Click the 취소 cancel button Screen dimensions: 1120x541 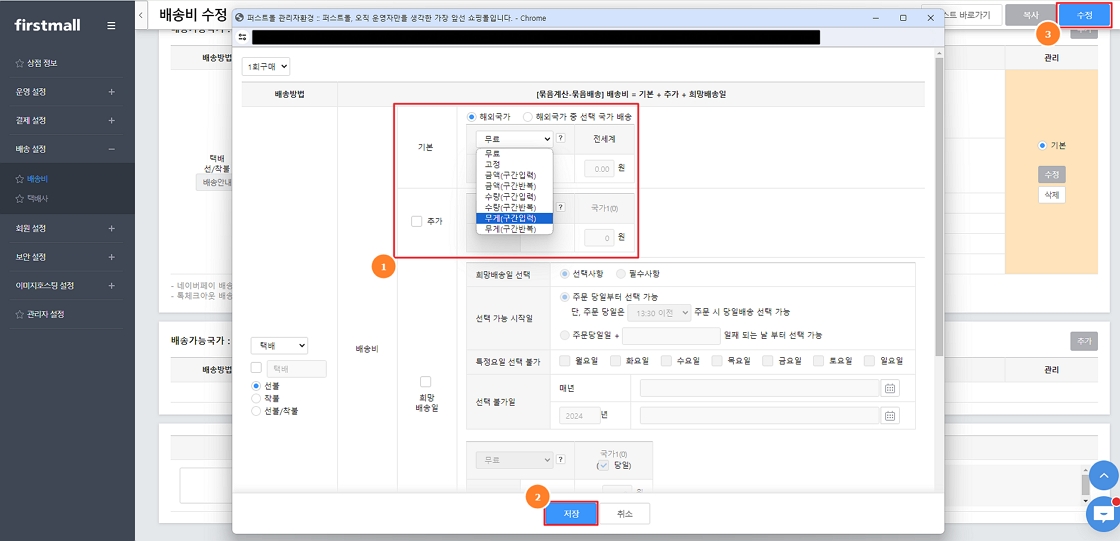tap(625, 513)
